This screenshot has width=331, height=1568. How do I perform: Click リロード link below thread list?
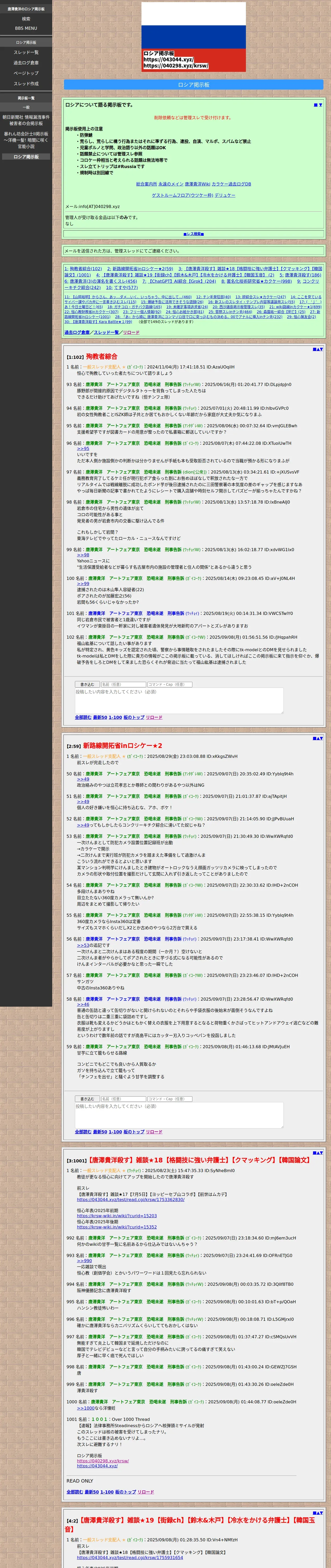pos(131,332)
